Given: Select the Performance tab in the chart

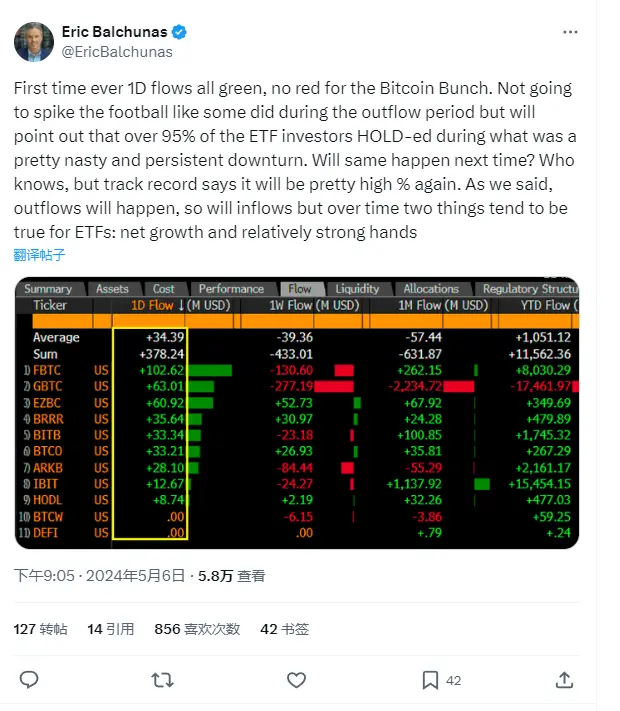Looking at the screenshot, I should 231,289.
